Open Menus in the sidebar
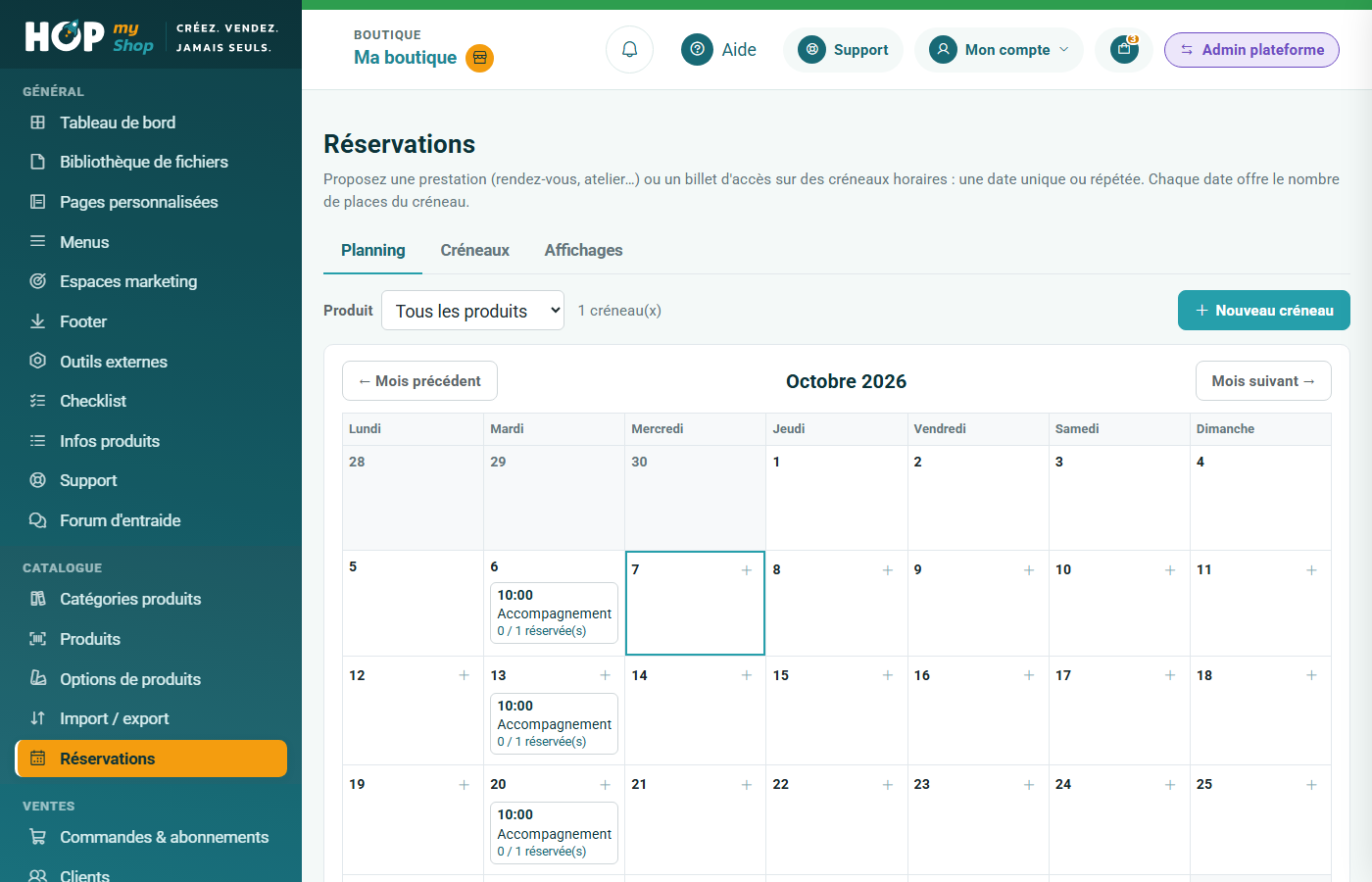The height and width of the screenshot is (882, 1372). point(84,242)
